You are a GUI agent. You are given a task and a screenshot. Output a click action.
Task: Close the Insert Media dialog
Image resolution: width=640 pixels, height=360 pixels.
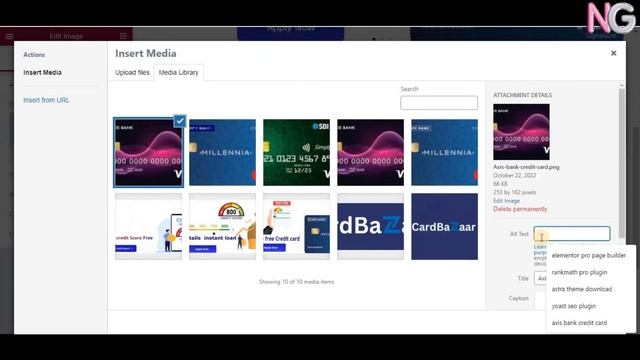point(613,53)
